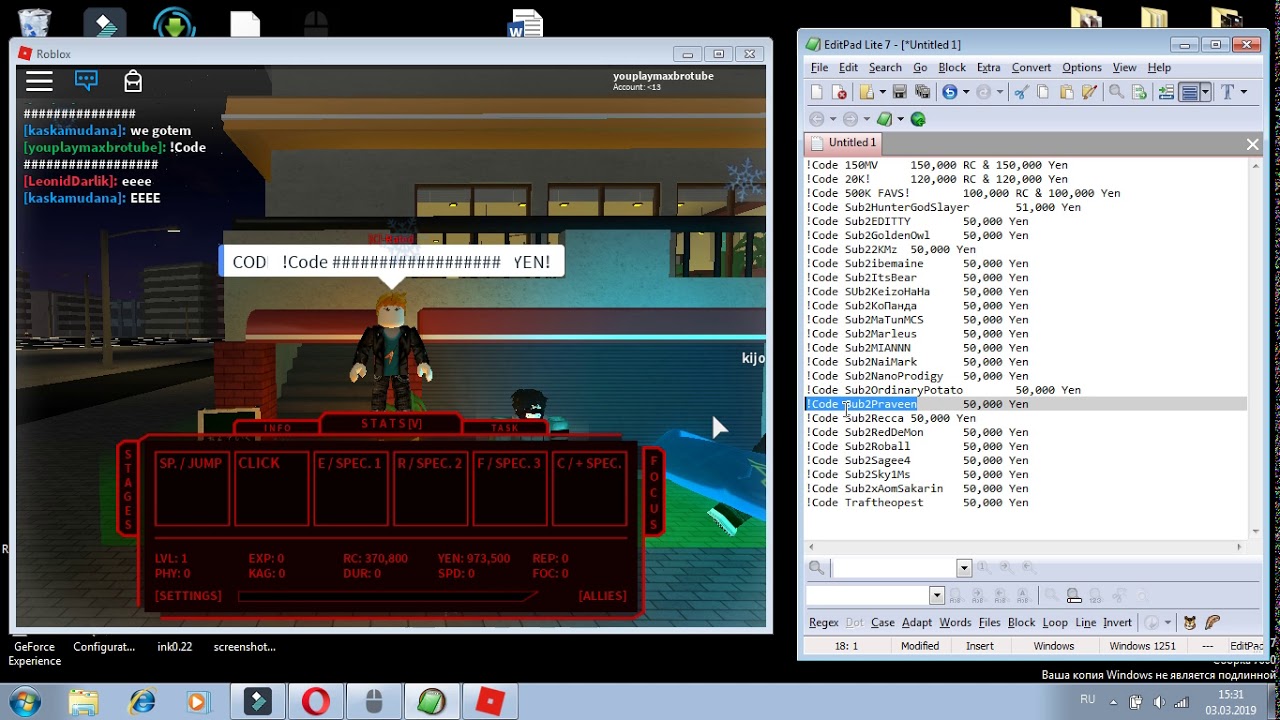1280x720 pixels.
Task: Expand the Word Wrap dropdown arrow
Action: click(x=1206, y=92)
